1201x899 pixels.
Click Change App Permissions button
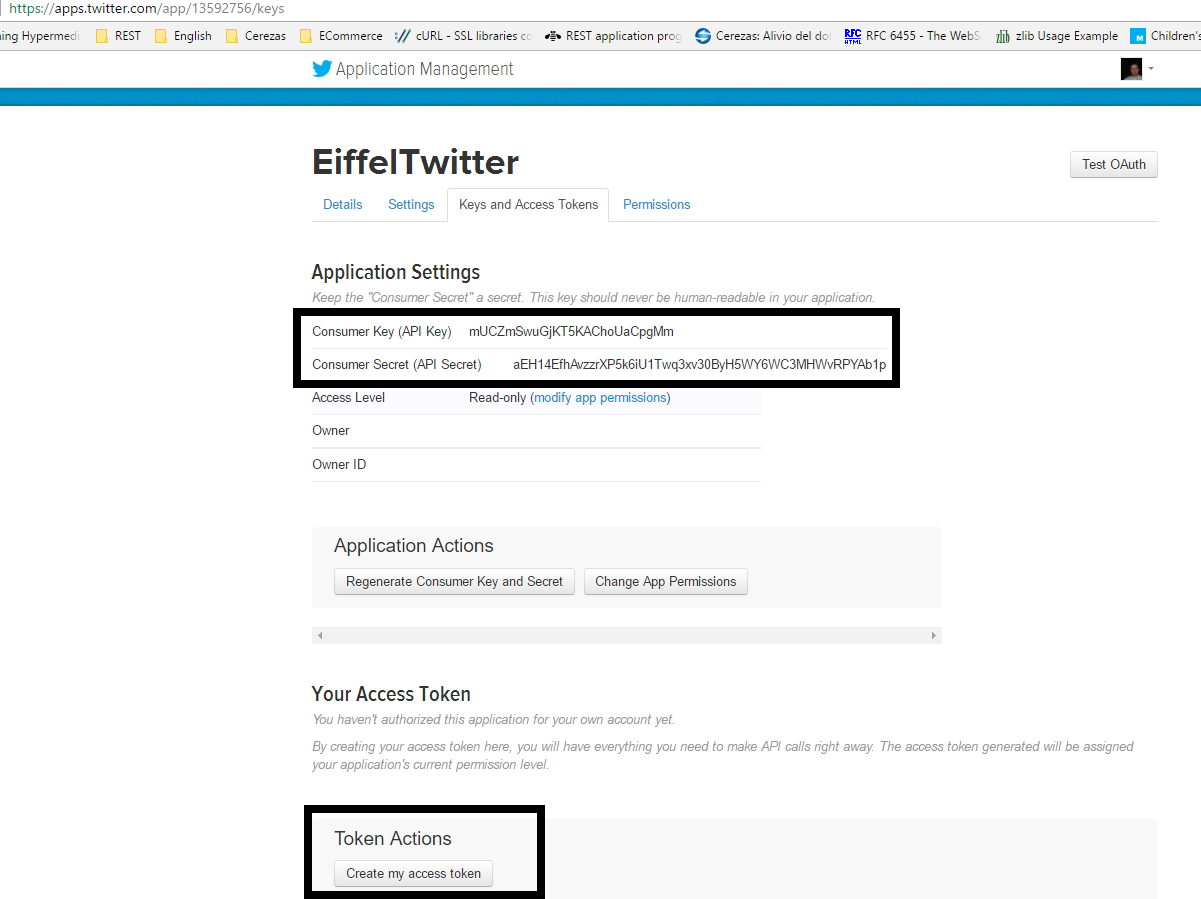point(666,581)
